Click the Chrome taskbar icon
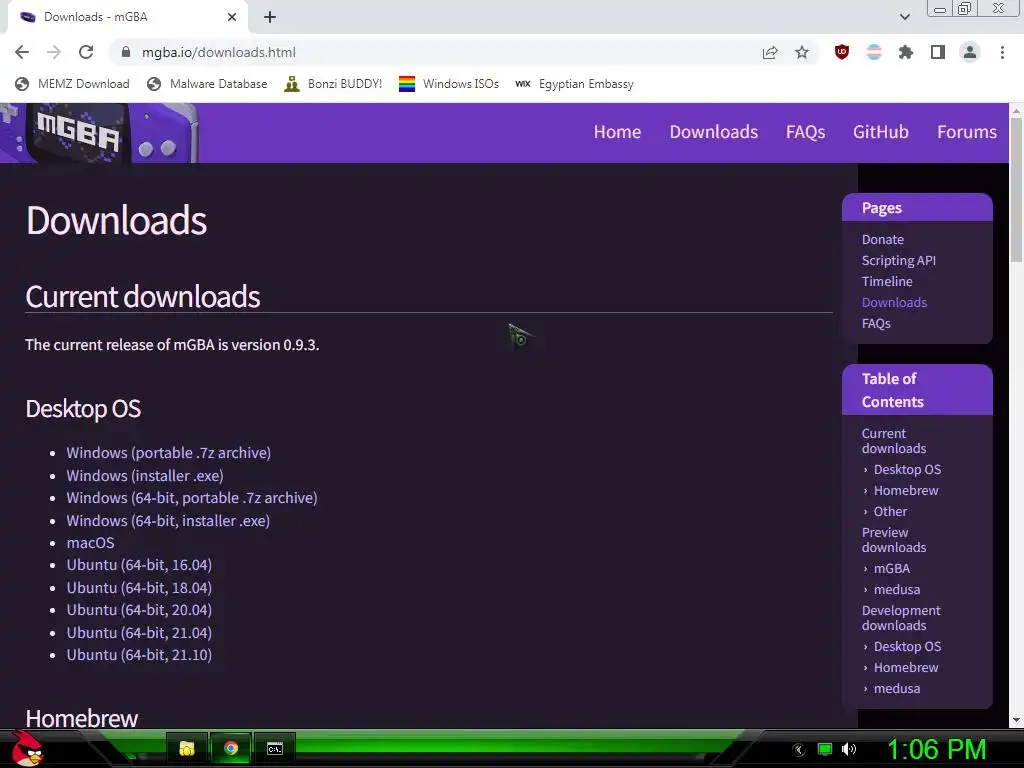The image size is (1024, 768). pos(231,748)
